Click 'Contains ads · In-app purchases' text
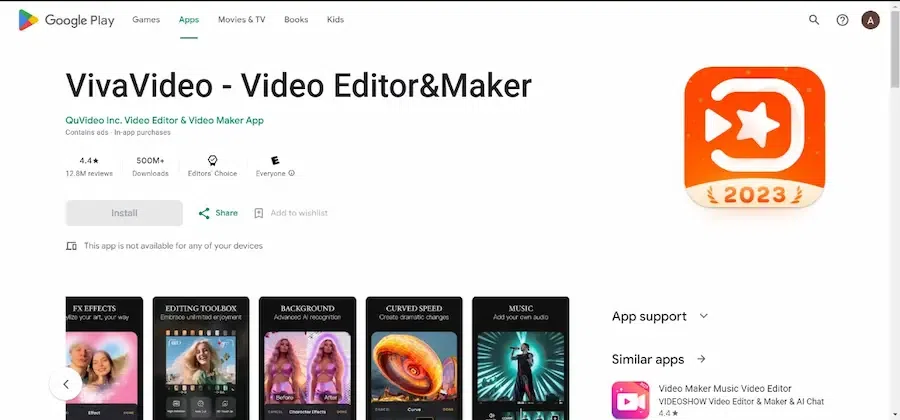 tap(118, 133)
